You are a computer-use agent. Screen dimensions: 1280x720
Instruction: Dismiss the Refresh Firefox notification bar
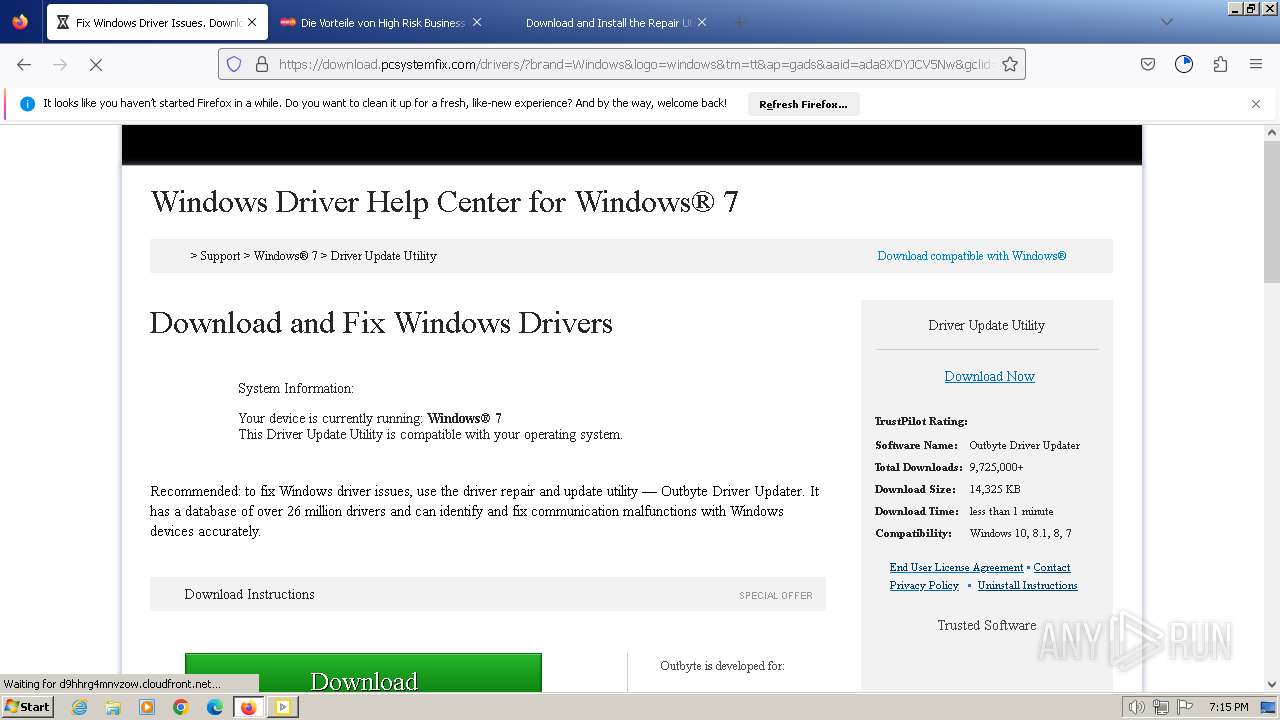pyautogui.click(x=1256, y=104)
